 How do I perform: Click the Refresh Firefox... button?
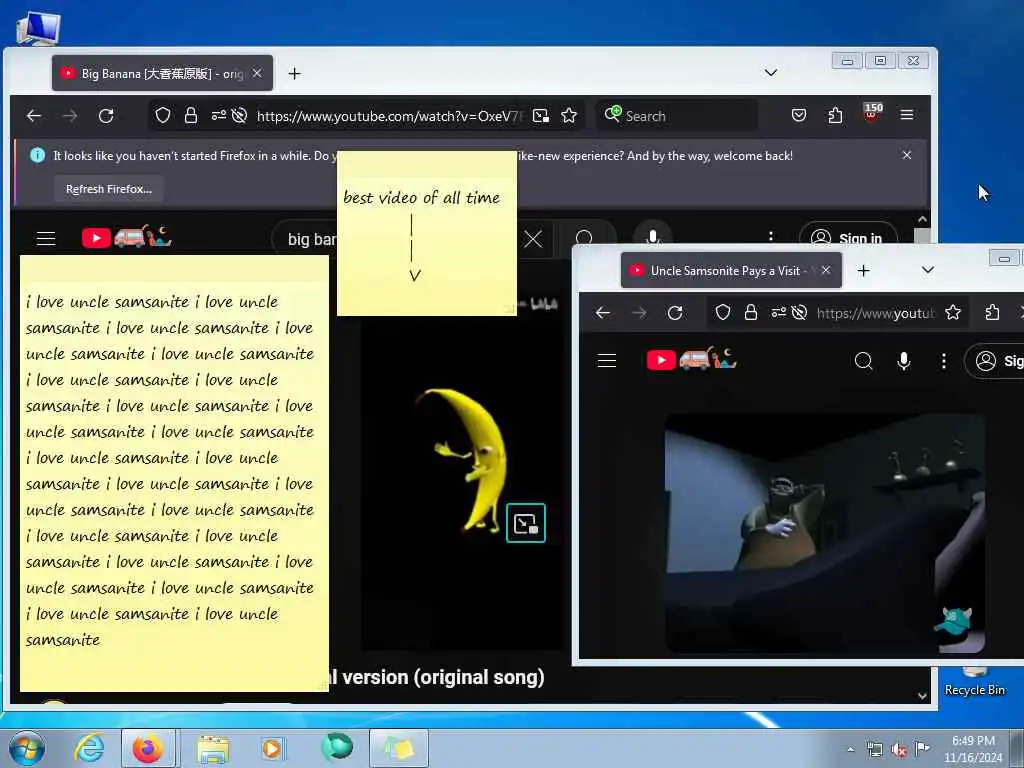tap(109, 189)
